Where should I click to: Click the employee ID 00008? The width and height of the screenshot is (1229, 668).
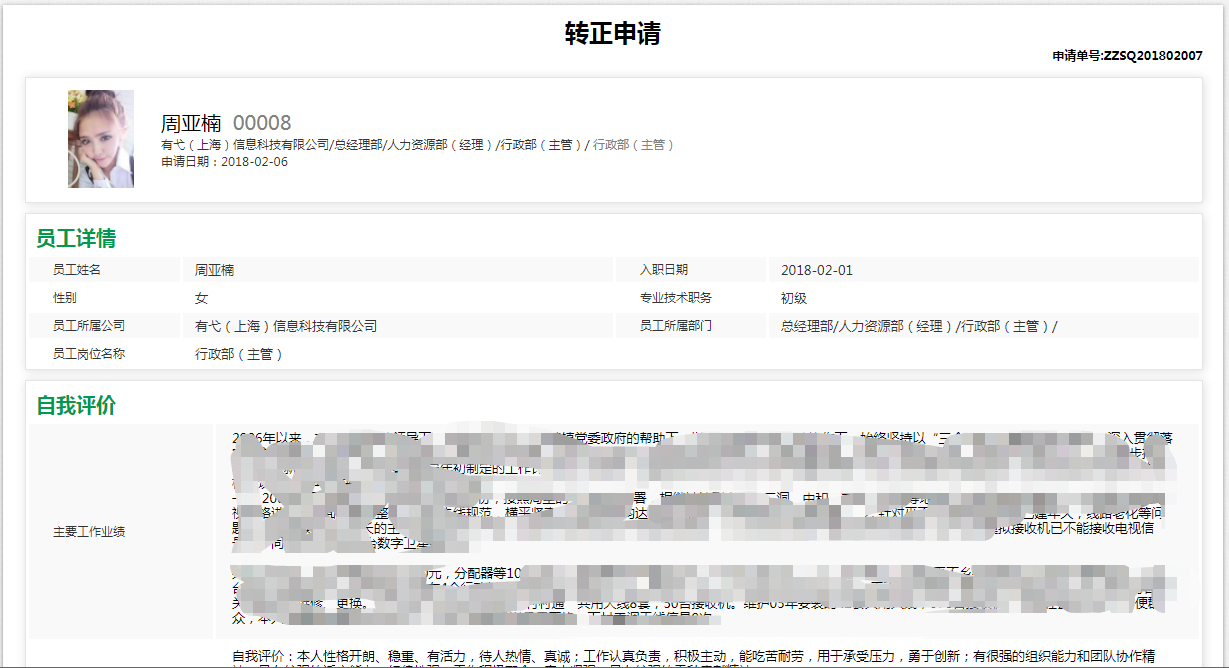tap(262, 123)
